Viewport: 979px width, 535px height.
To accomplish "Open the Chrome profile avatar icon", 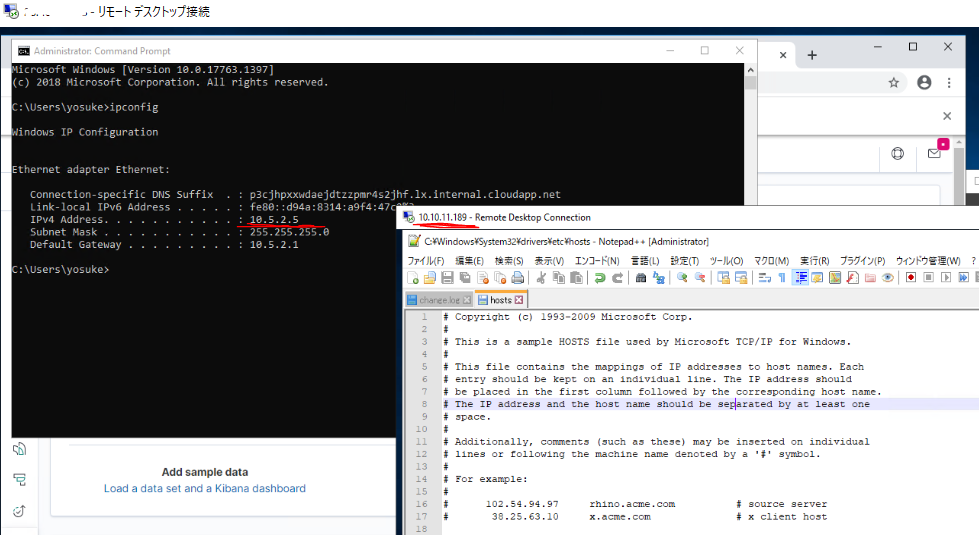I will (924, 82).
